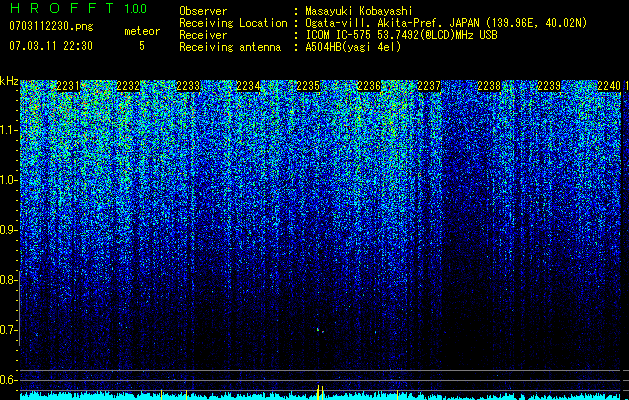This screenshot has width=629, height=400.
Task: Select receiver ICOM IC-575 53.7492 MHz text
Action: (x=401, y=35)
